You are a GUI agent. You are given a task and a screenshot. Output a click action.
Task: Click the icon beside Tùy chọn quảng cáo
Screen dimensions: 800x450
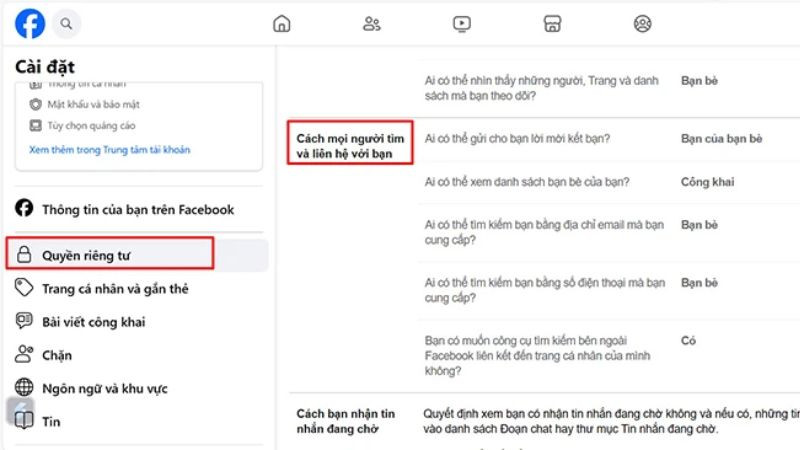pyautogui.click(x=35, y=126)
